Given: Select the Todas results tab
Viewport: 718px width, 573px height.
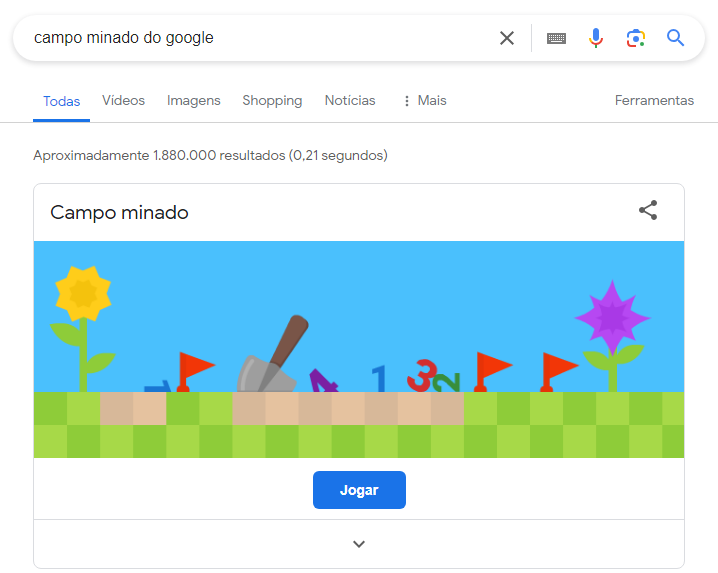Looking at the screenshot, I should coord(61,101).
